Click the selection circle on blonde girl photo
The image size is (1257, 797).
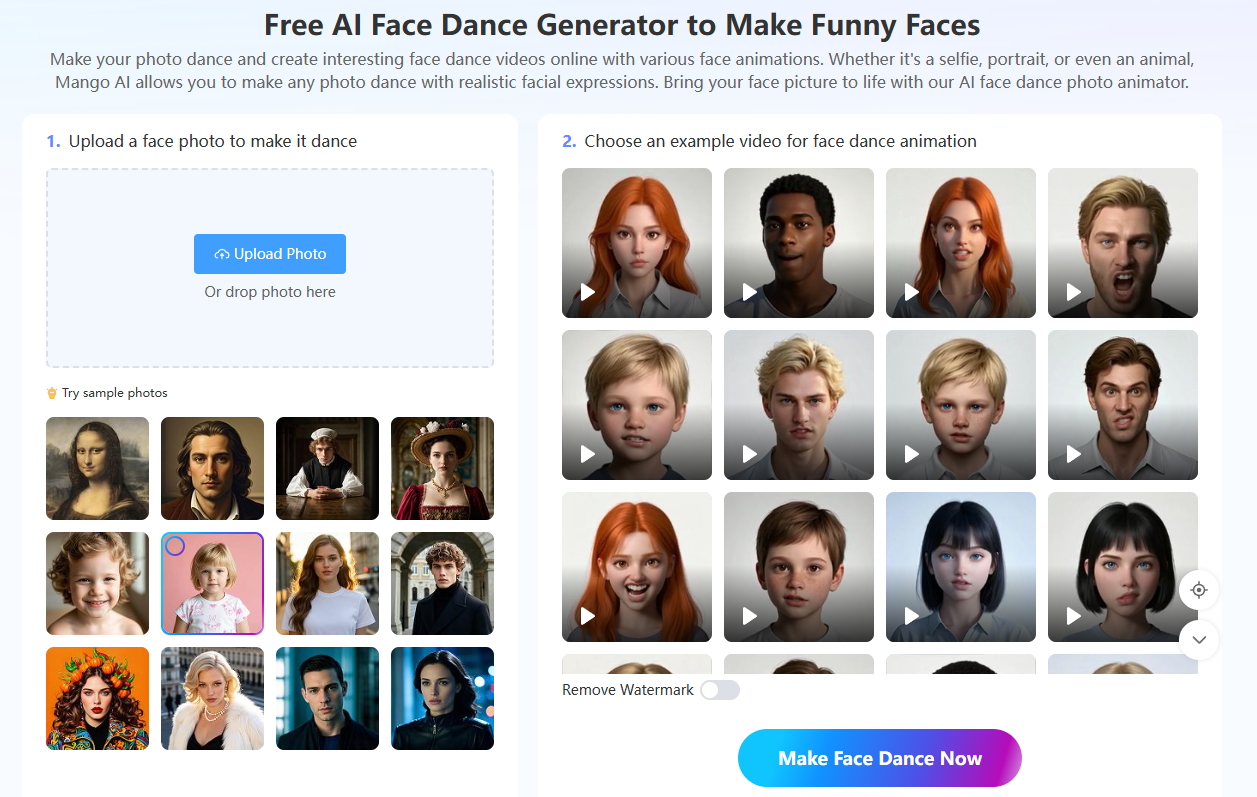pyautogui.click(x=175, y=546)
